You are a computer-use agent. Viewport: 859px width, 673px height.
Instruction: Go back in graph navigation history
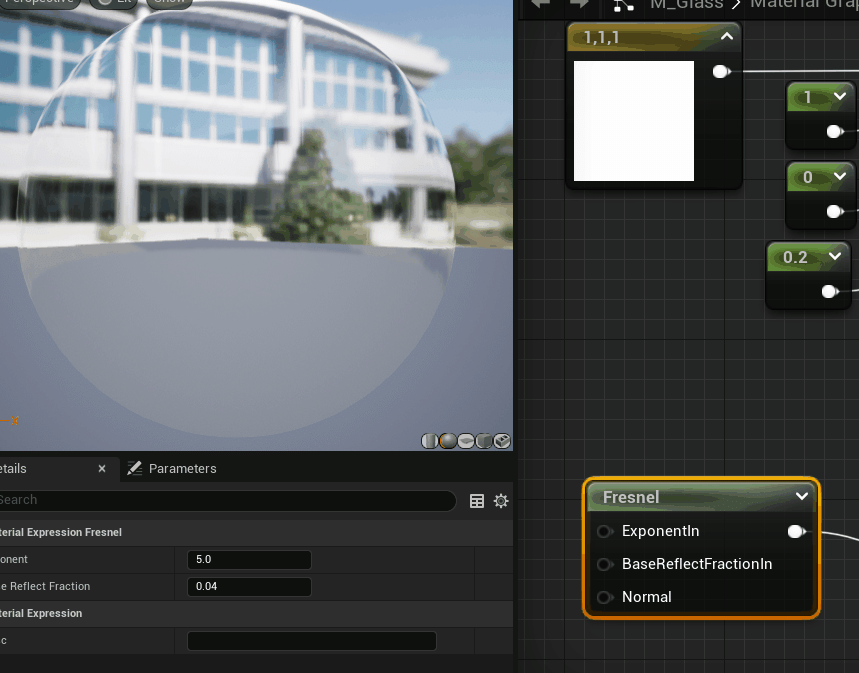[541, 4]
